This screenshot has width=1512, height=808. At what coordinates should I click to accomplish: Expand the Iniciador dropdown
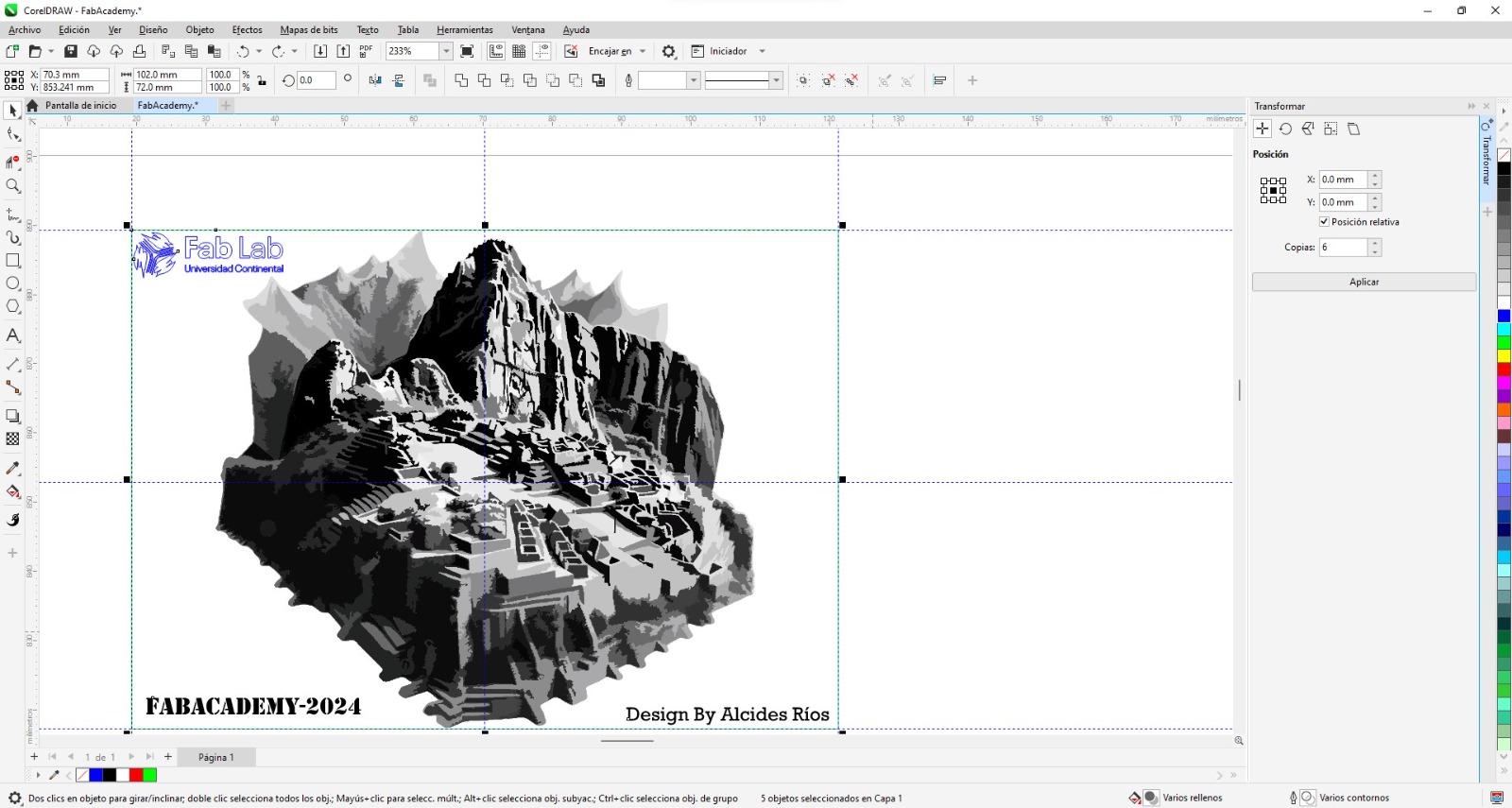click(x=762, y=51)
